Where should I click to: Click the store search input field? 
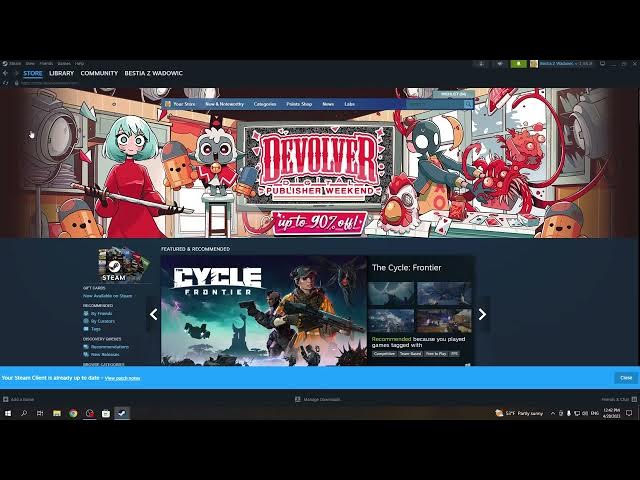(x=435, y=104)
